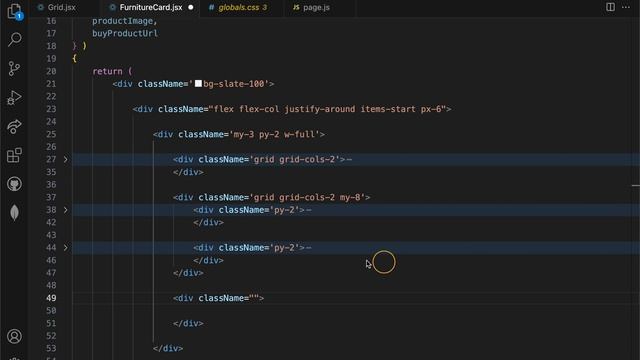
Task: Click the opening brace on line 19
Action: click(75, 58)
